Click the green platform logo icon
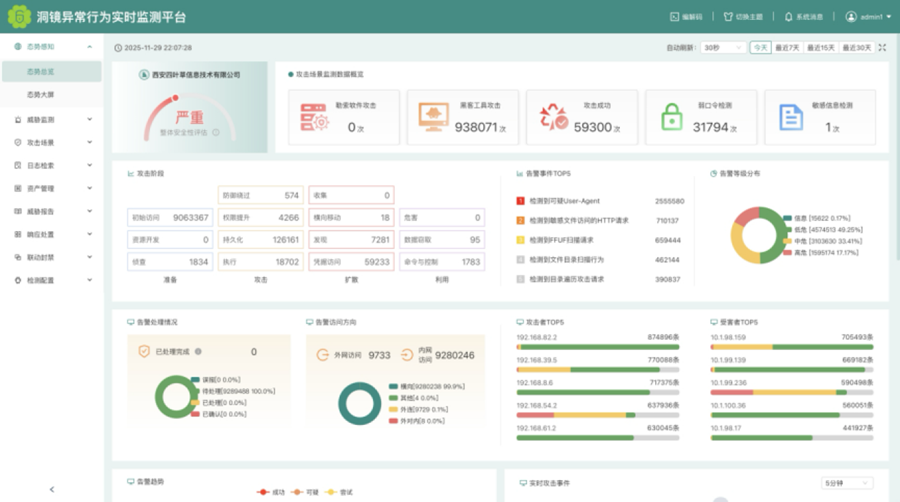Image resolution: width=900 pixels, height=502 pixels. click(19, 17)
